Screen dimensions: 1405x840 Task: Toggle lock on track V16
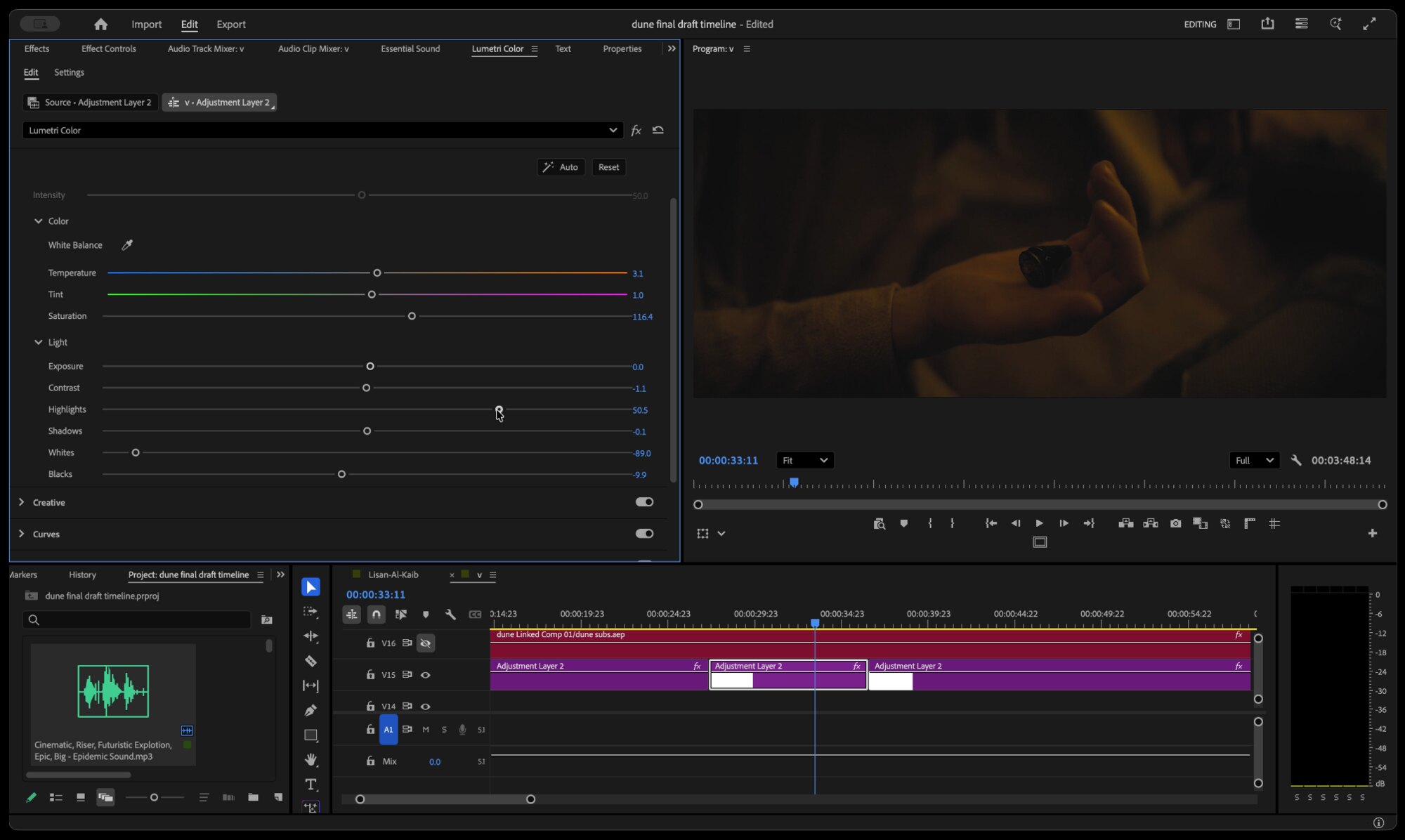370,643
